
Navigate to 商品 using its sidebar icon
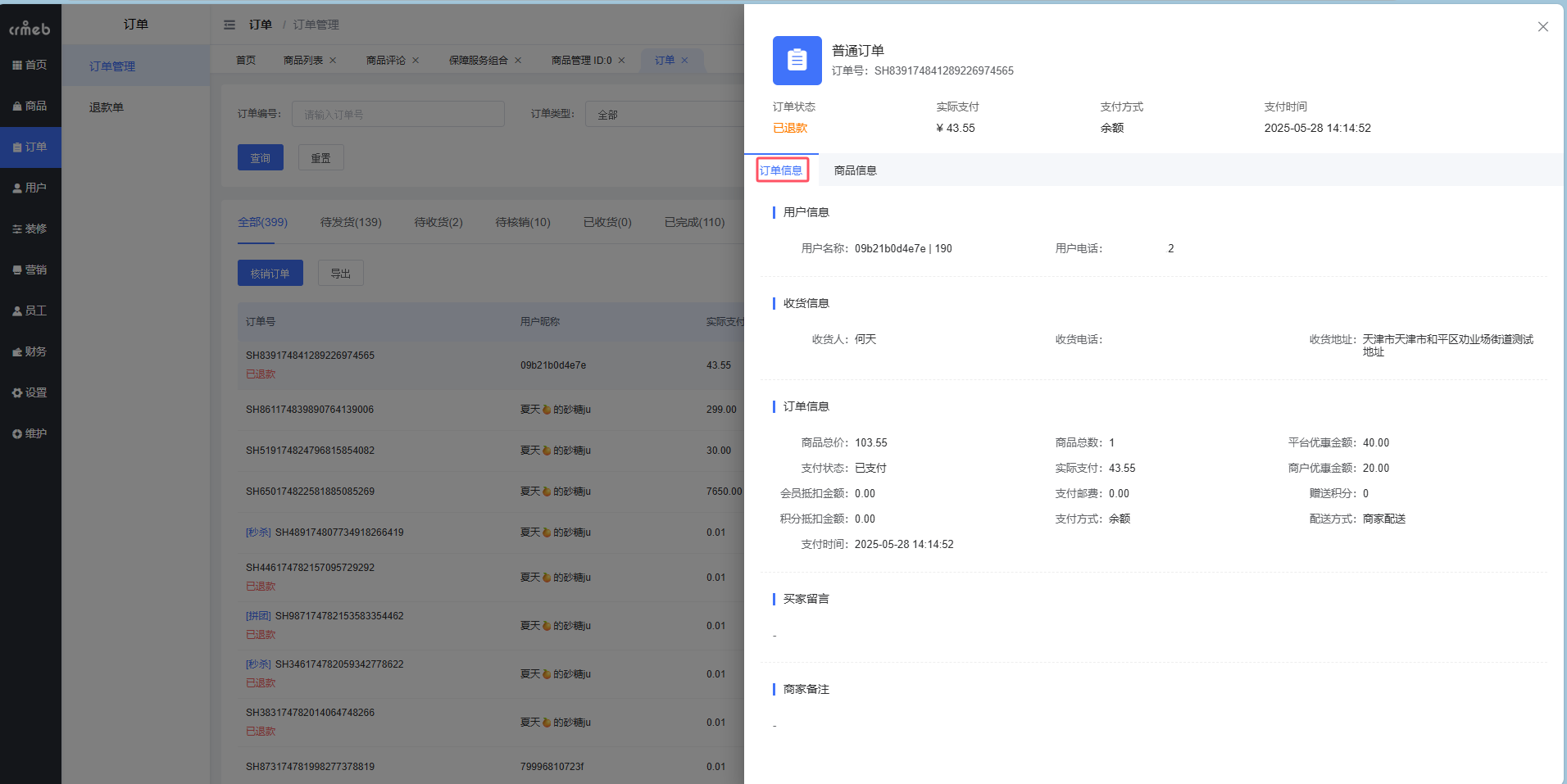(30, 106)
